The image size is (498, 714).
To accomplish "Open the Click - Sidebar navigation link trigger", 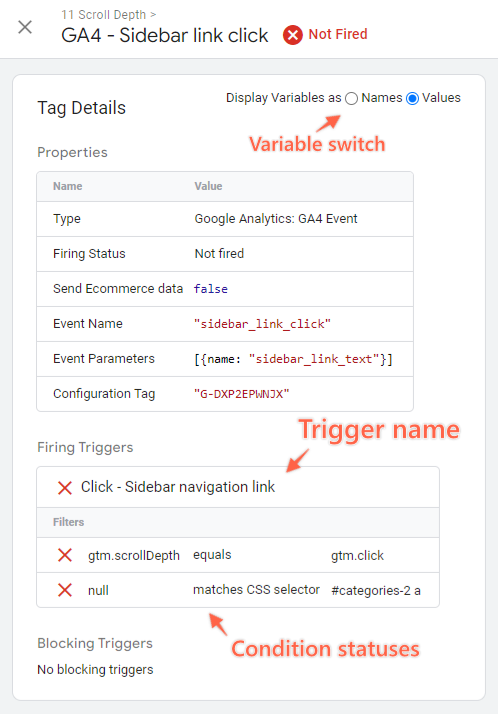I will click(x=178, y=487).
